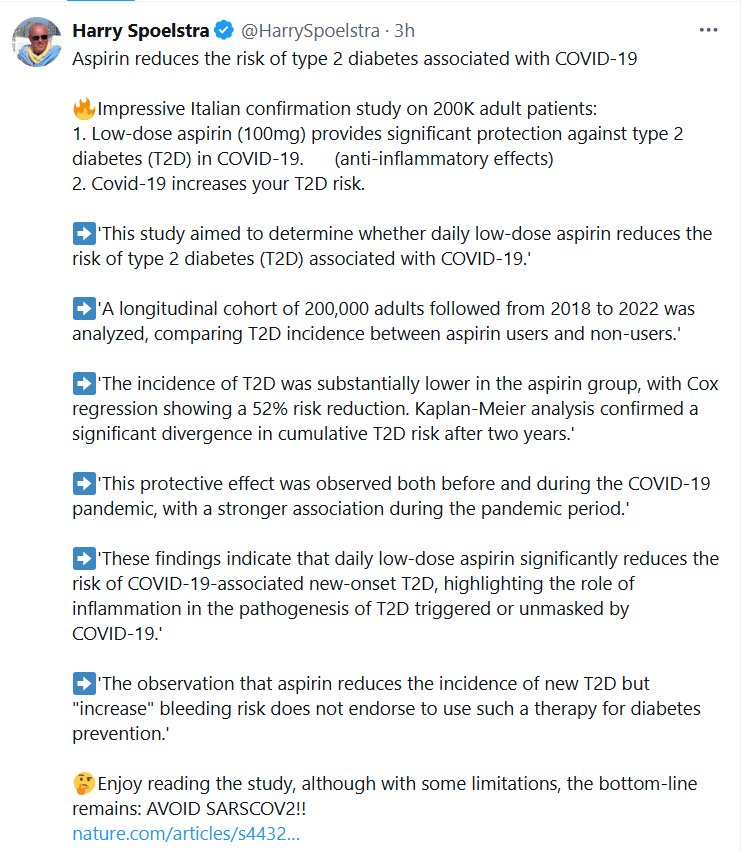The image size is (746, 852).
Task: Click the tweet's first line about aspirin
Action: coord(354,58)
